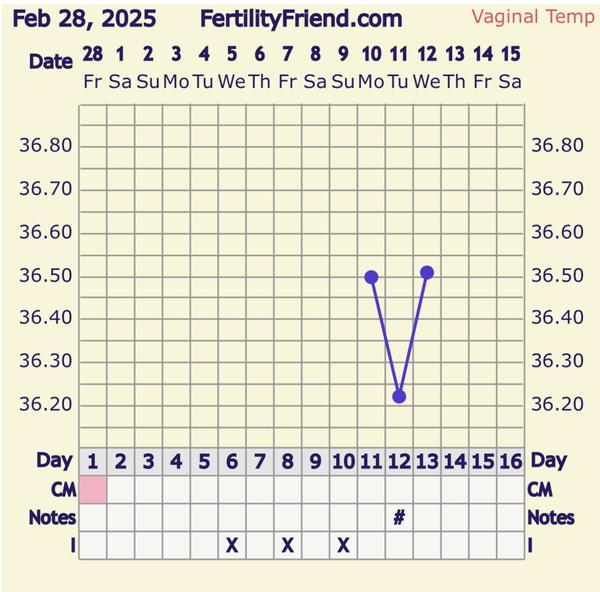
Task: Click the 36.20 label on right axis
Action: (x=557, y=405)
